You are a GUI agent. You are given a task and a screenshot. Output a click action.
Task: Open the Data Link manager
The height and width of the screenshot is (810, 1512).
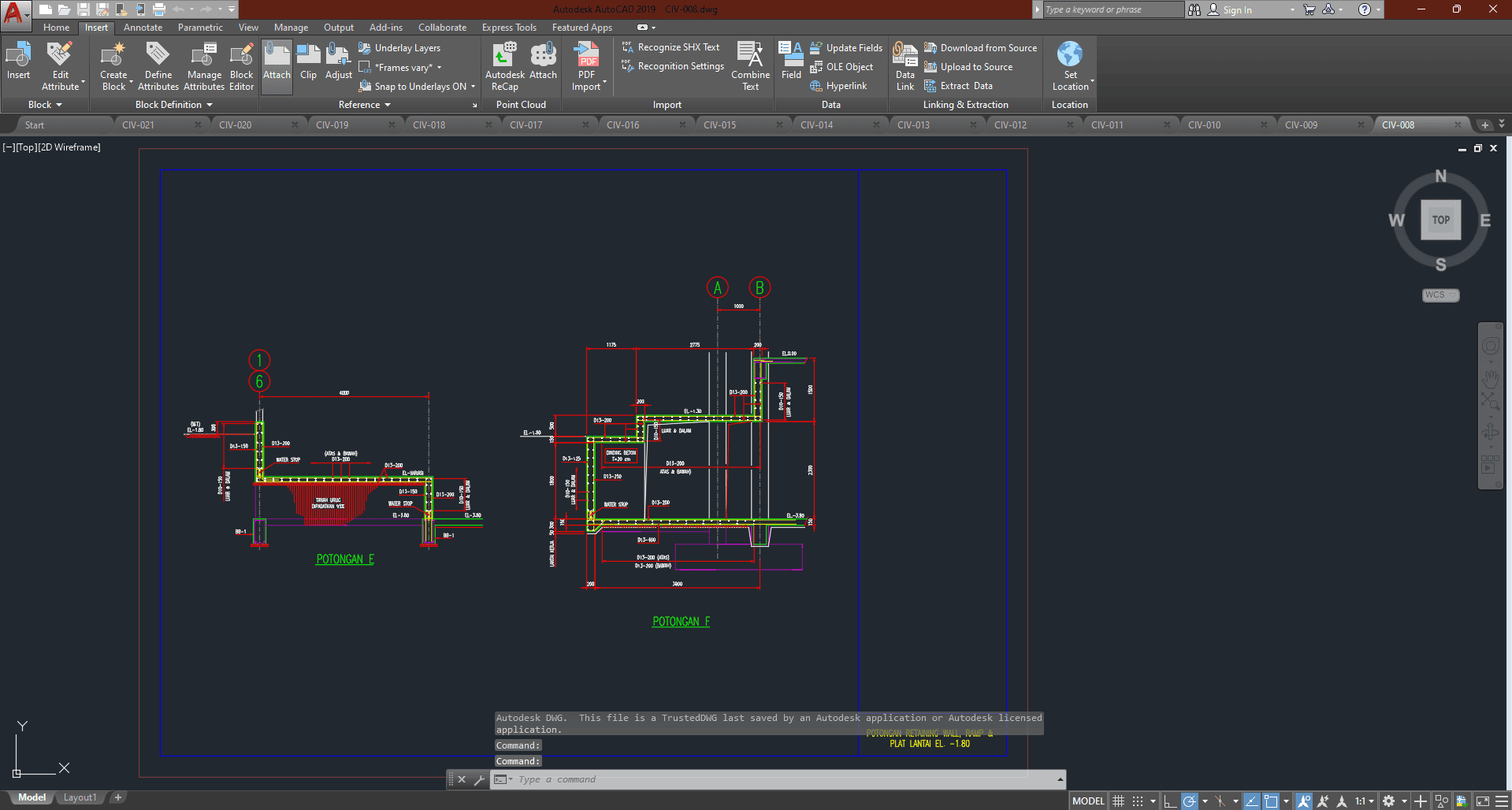pyautogui.click(x=905, y=66)
